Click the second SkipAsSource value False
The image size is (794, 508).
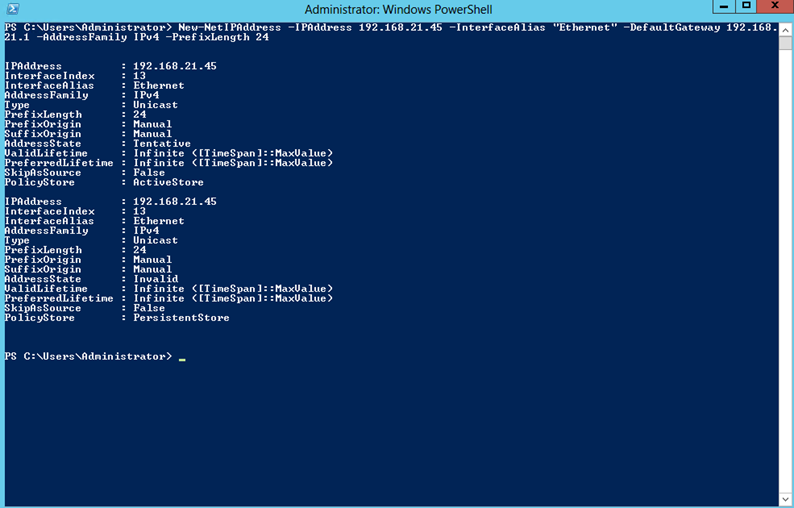pyautogui.click(x=149, y=308)
